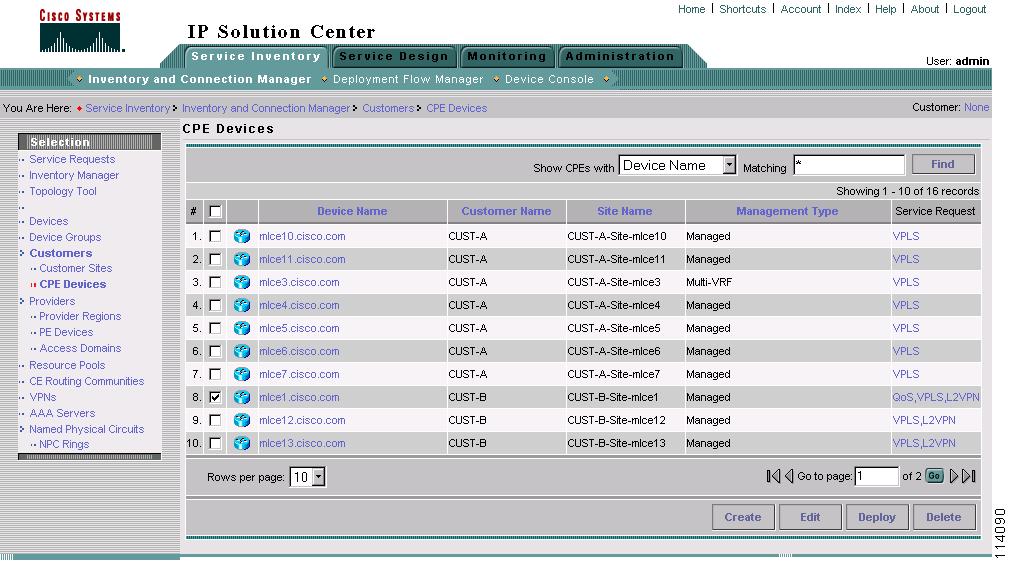Open PE Devices in sidebar
This screenshot has height=562, width=1009.
pos(66,332)
